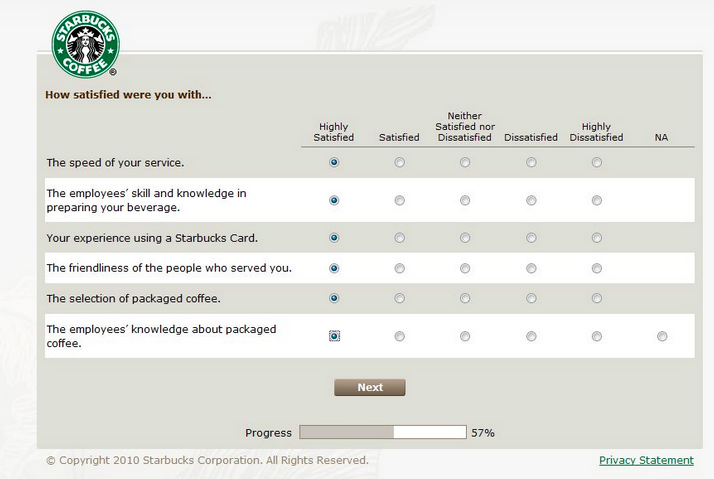Choose Highly Satisfied for friendliness of servers
The width and height of the screenshot is (714, 479).
334,268
